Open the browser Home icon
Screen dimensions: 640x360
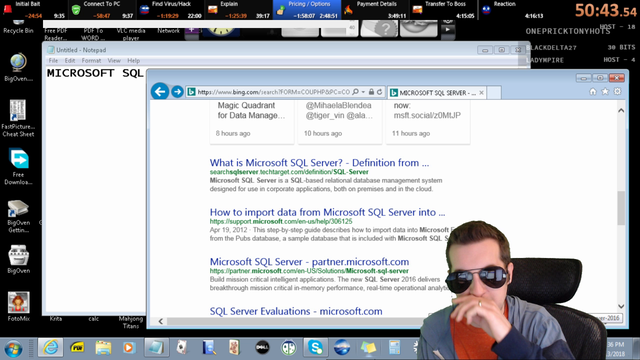[593, 92]
